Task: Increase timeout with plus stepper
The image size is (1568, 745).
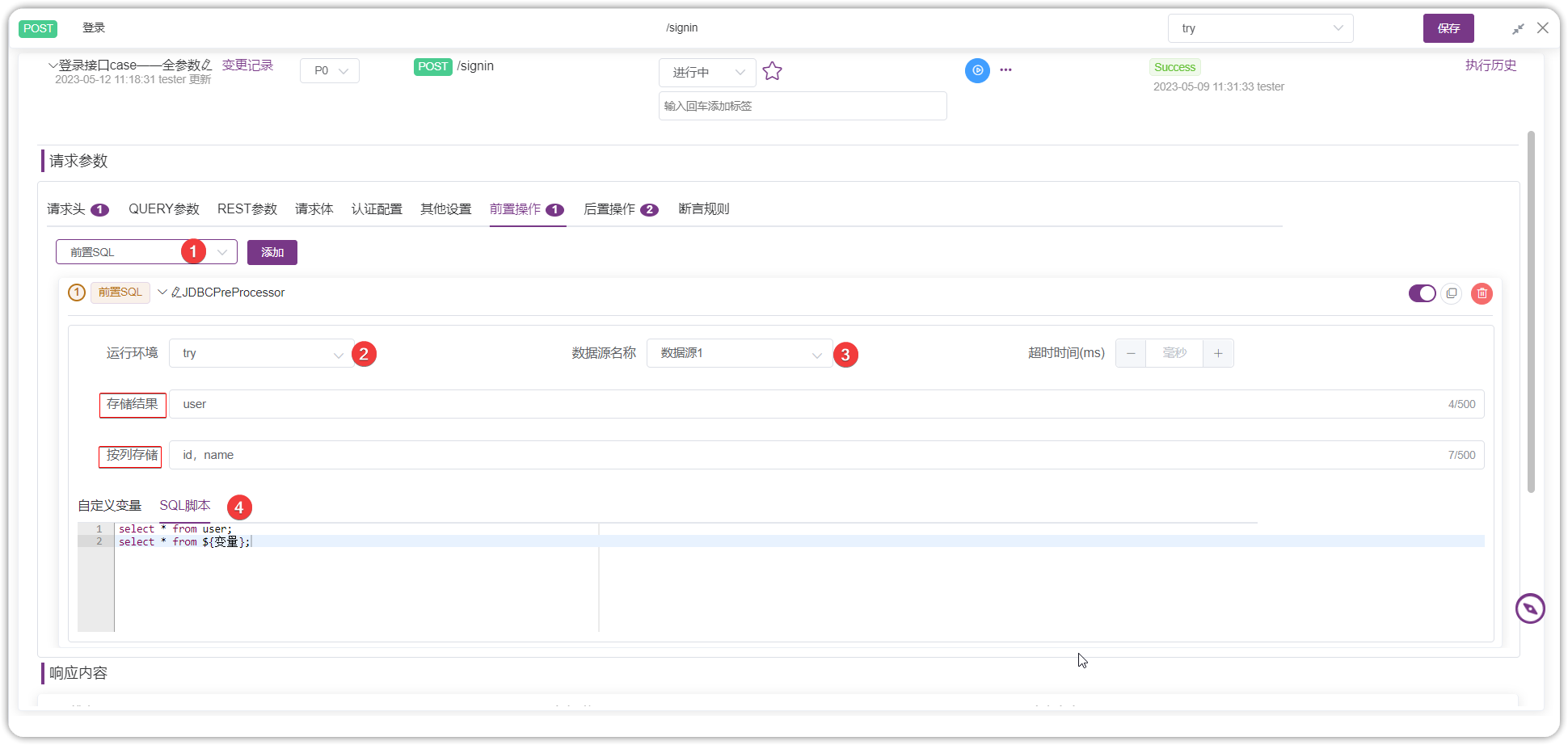Action: (1218, 353)
